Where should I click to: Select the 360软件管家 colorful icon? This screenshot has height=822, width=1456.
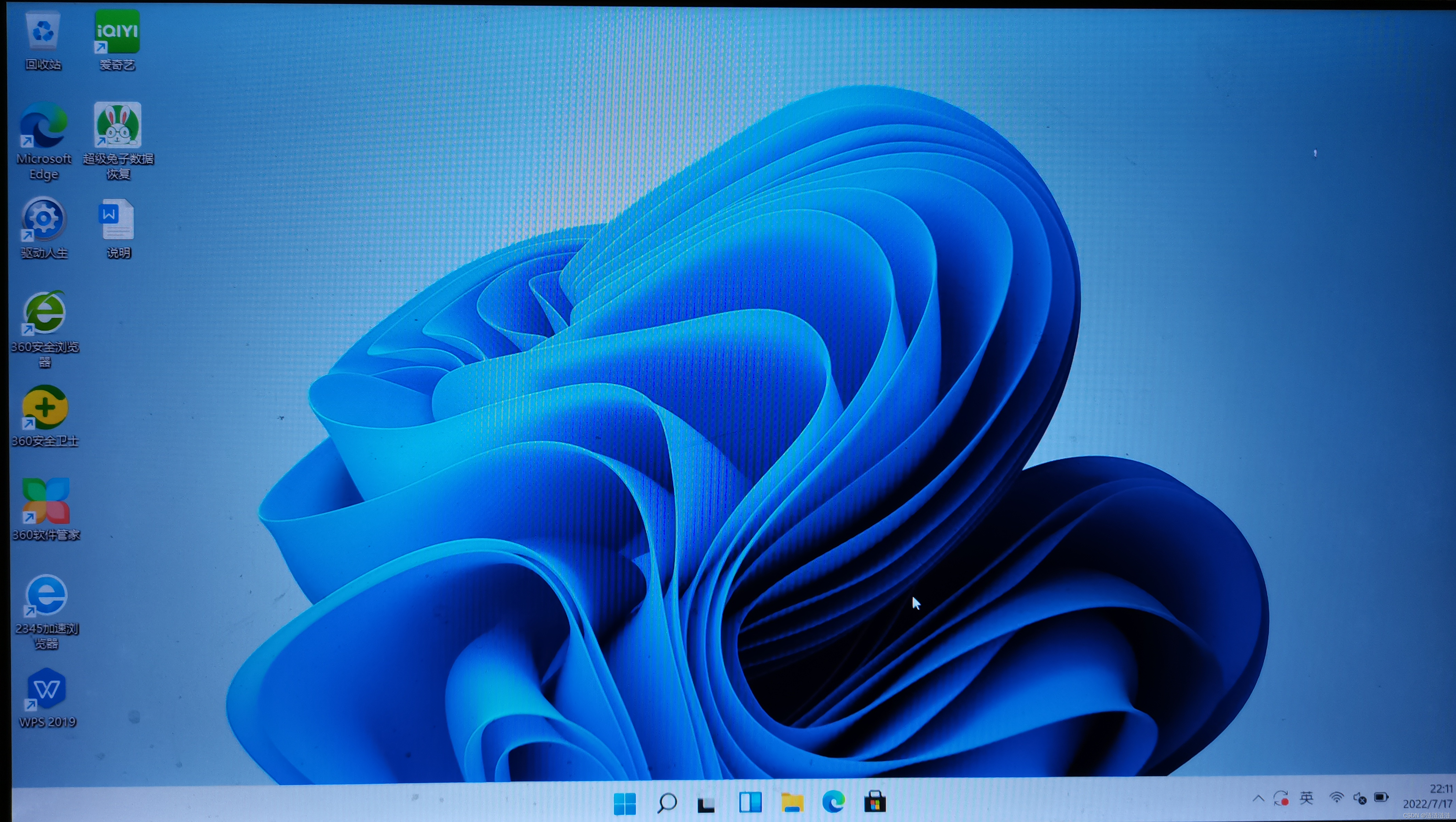46,501
